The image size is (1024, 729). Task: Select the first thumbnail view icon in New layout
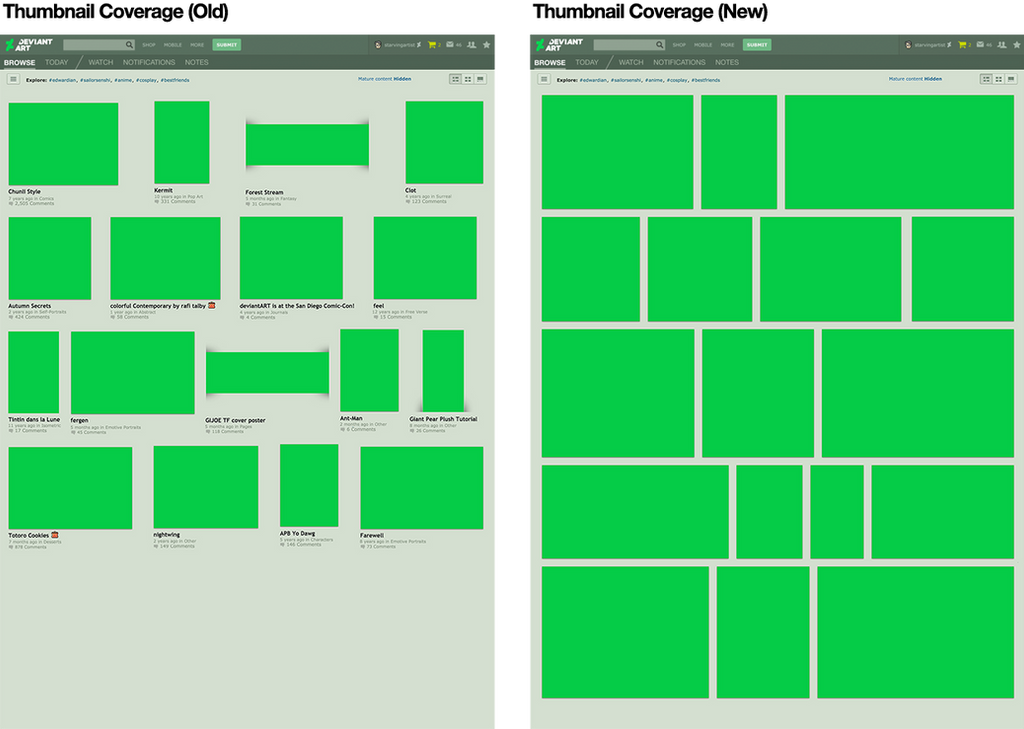(985, 79)
